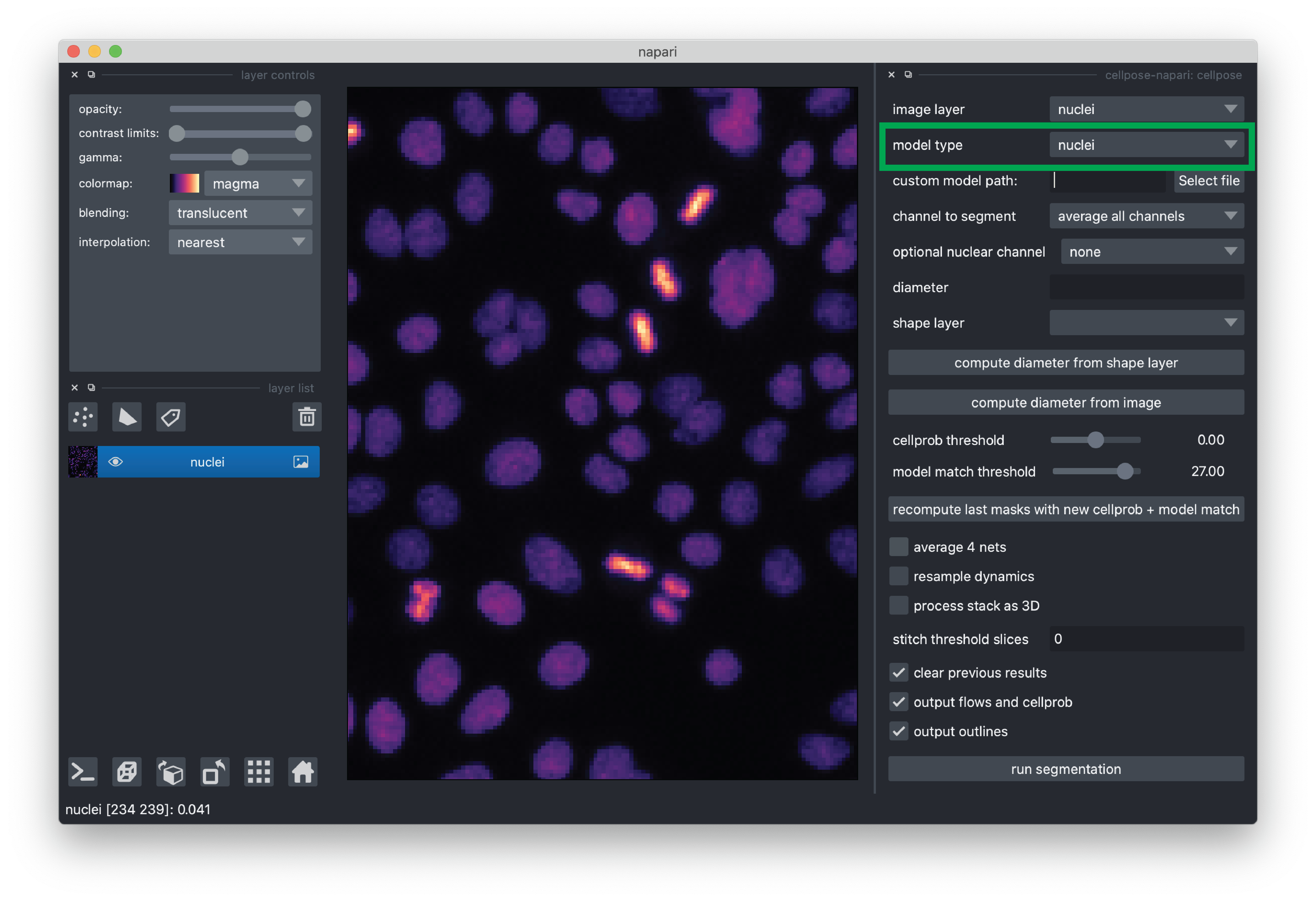The height and width of the screenshot is (914, 1316).
Task: Delete the selected layer with the trash icon
Action: click(306, 417)
